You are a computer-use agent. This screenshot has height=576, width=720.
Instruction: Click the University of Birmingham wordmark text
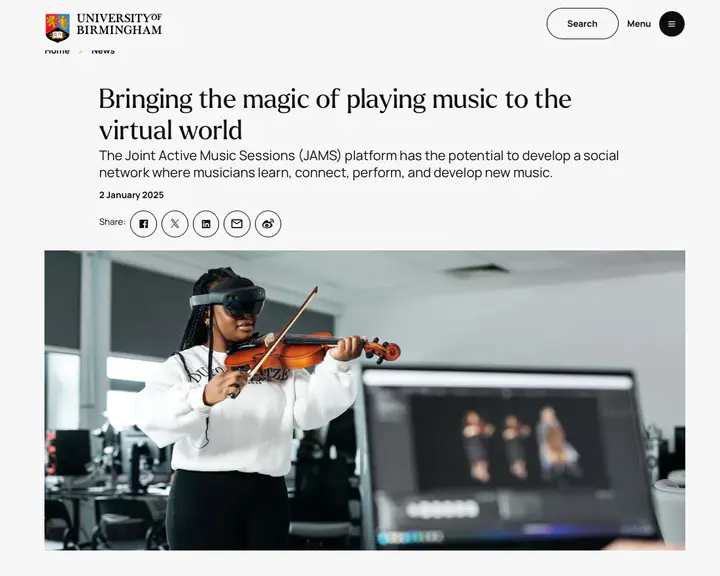point(119,24)
